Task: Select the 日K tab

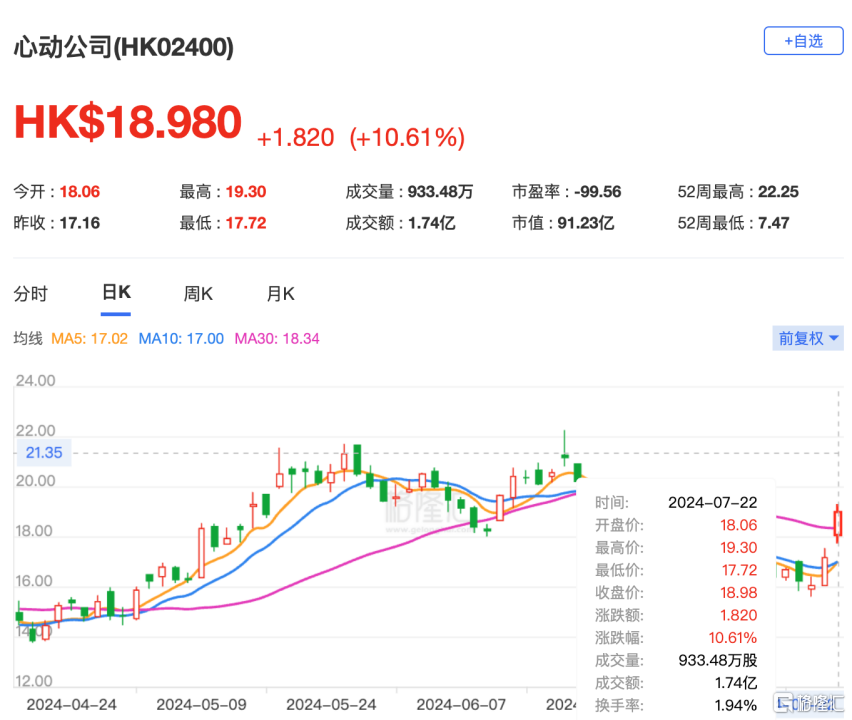Action: (116, 293)
